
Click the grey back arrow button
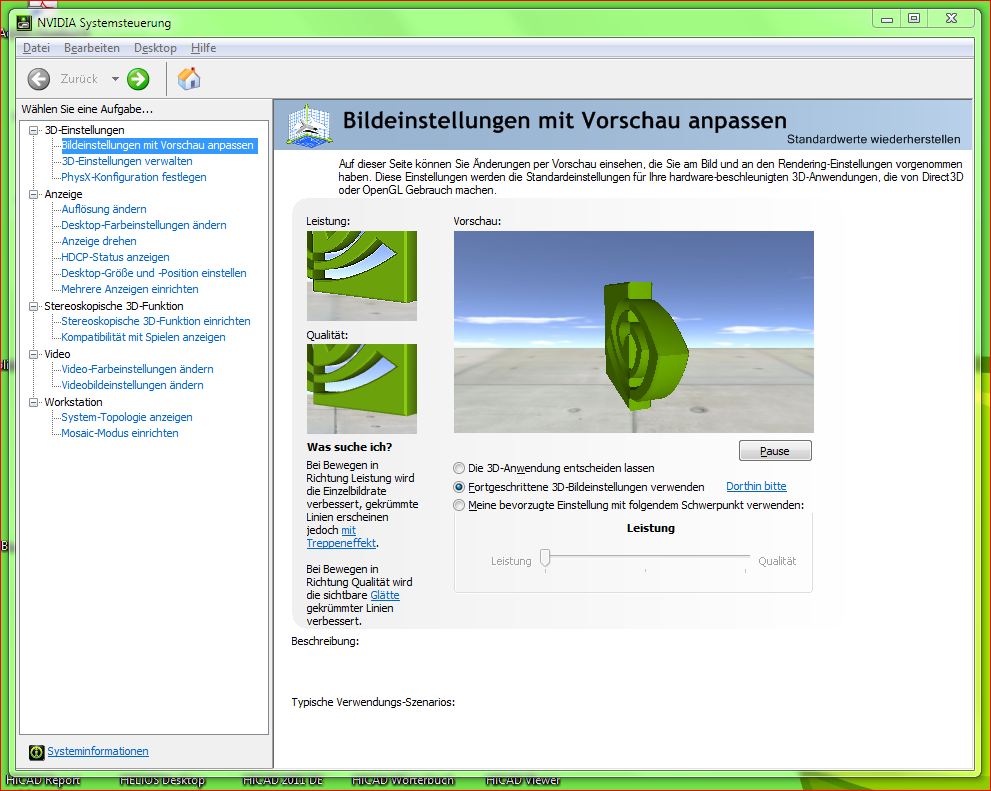(39, 79)
